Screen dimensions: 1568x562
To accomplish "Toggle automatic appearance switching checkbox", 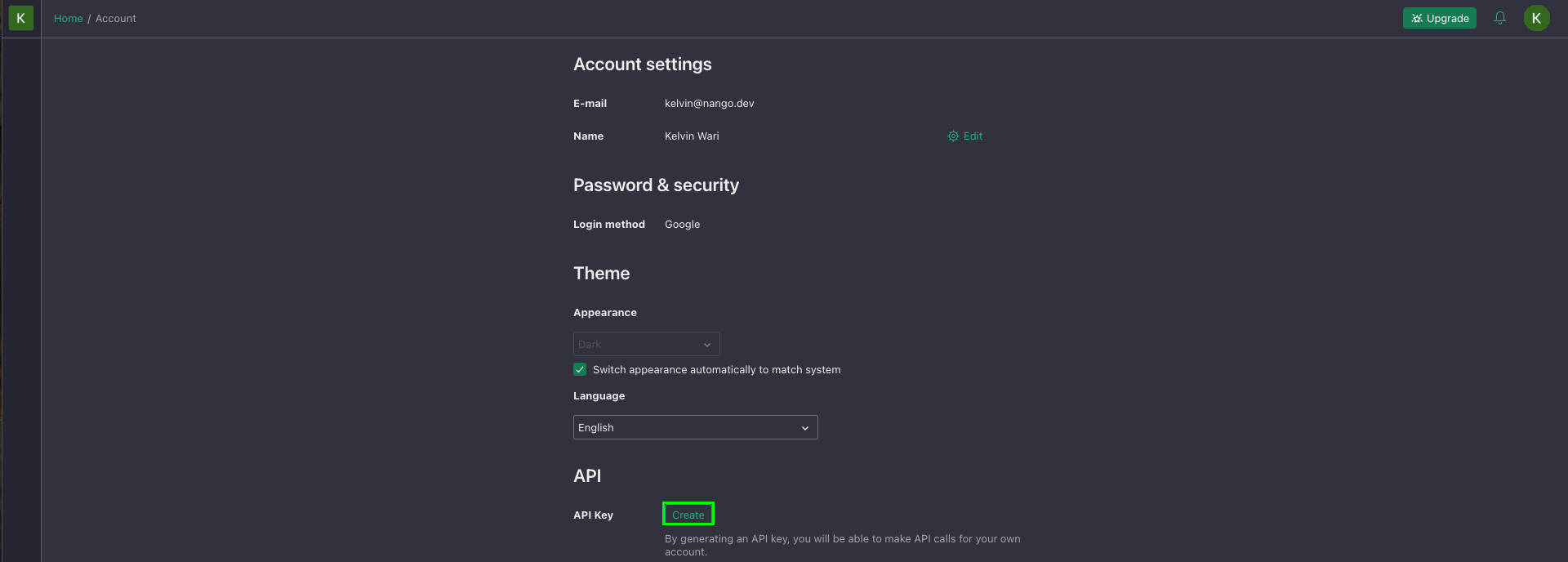I will (580, 369).
